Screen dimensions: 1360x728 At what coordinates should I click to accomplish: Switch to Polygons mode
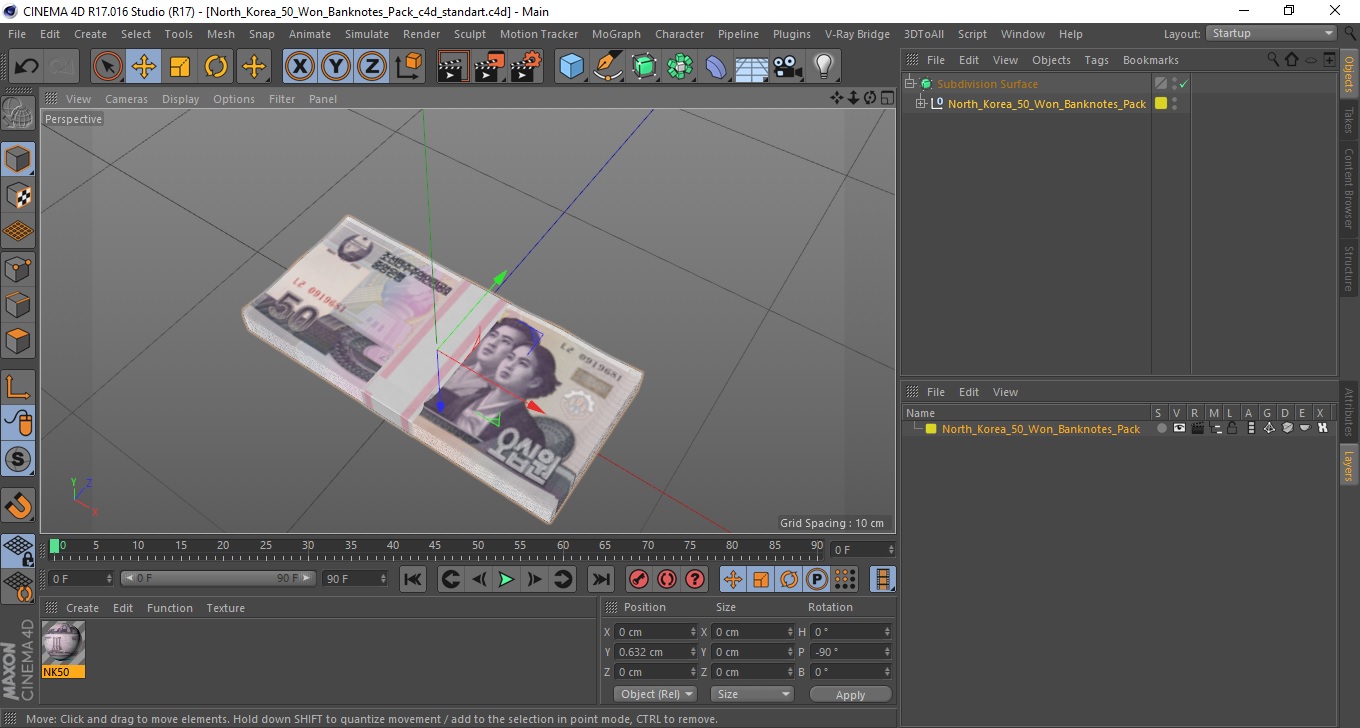pos(18,340)
